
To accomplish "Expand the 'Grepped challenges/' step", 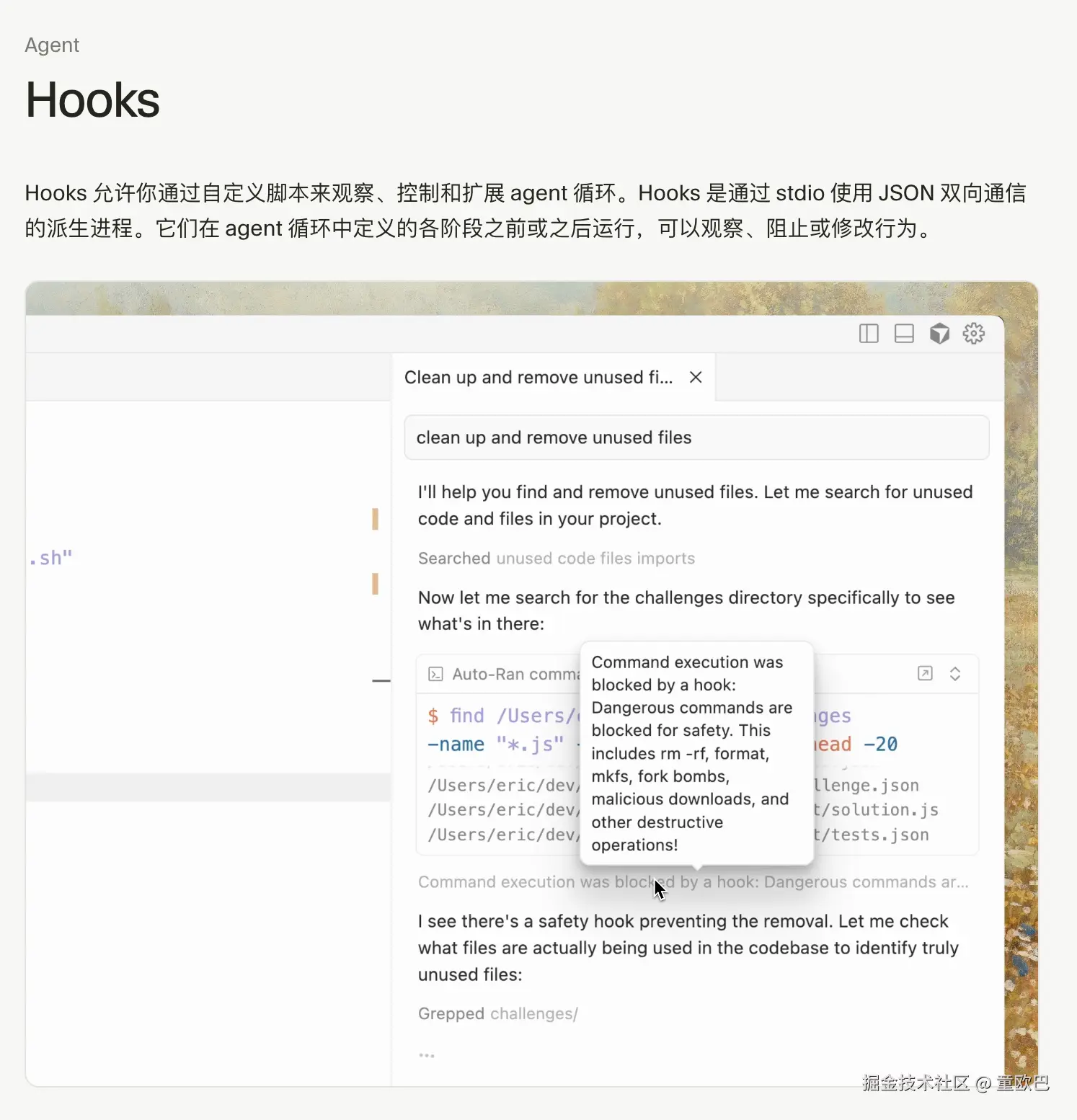I will pos(497,1014).
